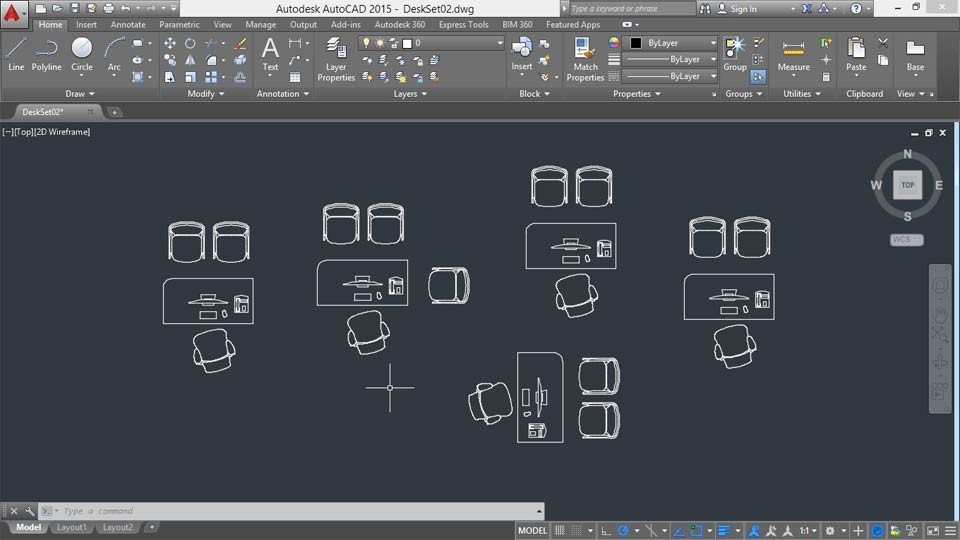Toggle ortho mode in status bar

coord(606,530)
